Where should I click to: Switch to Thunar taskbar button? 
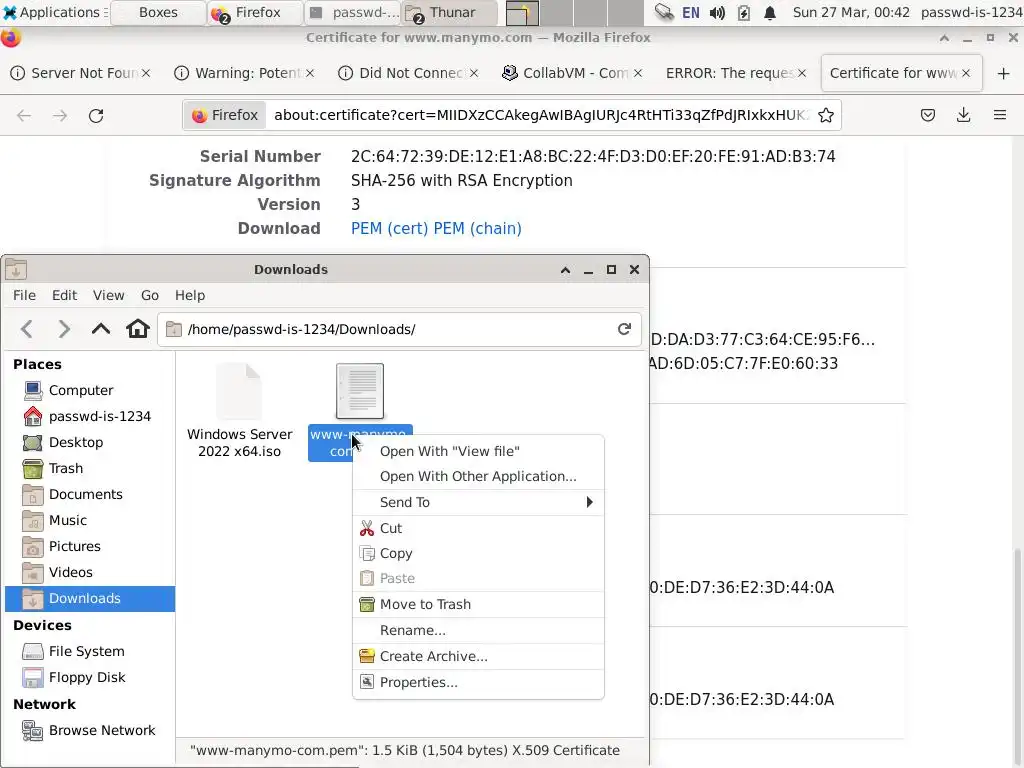click(x=451, y=12)
